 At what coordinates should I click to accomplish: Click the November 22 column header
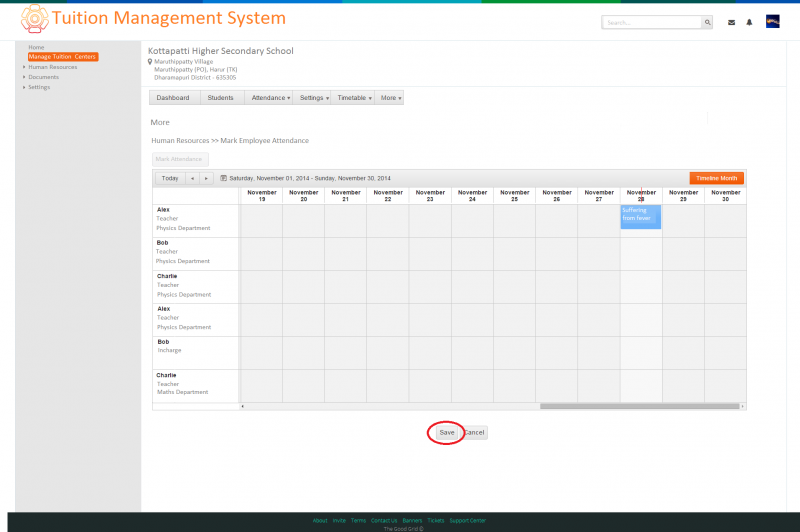tap(388, 196)
